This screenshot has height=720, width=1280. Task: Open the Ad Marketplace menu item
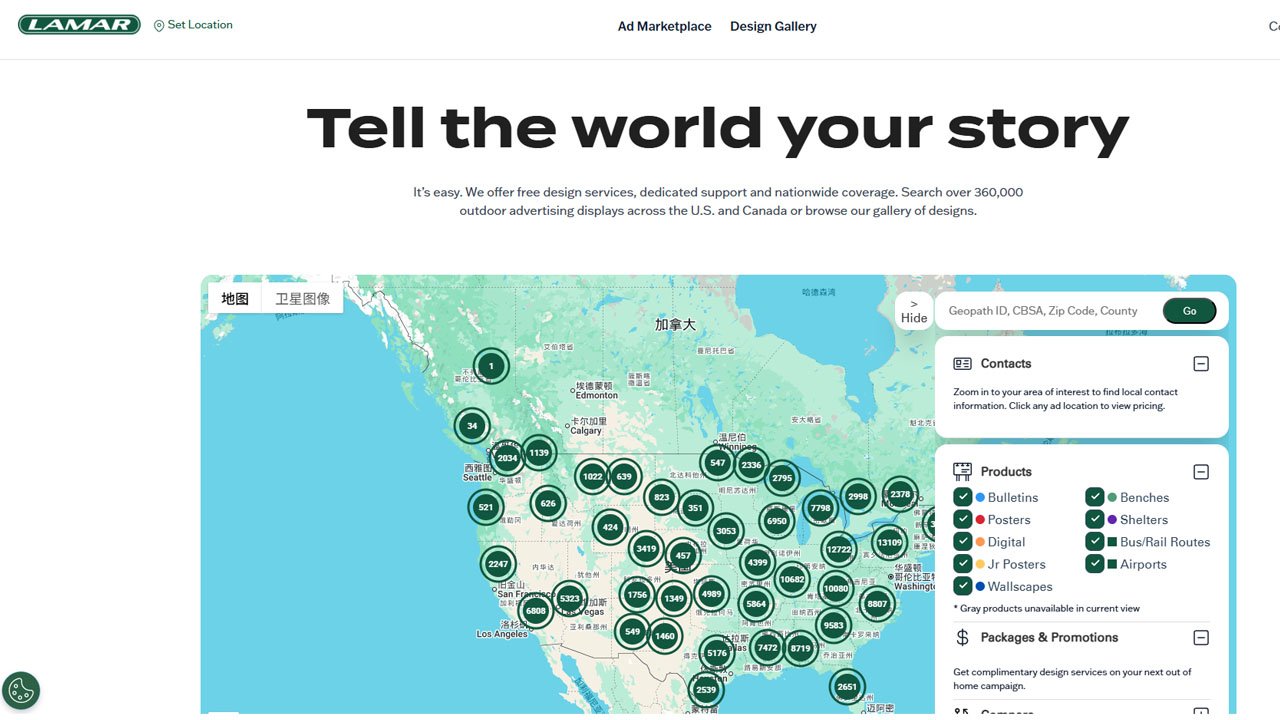pos(665,27)
